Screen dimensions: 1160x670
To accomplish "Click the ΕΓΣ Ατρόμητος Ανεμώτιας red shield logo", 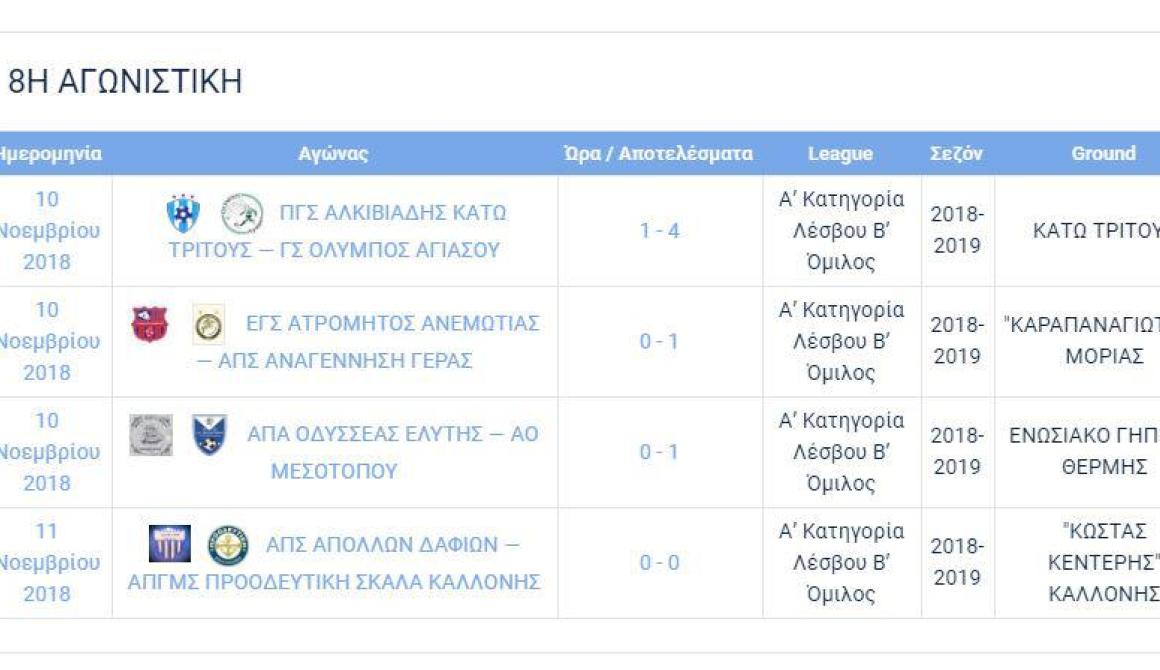I will coord(149,324).
